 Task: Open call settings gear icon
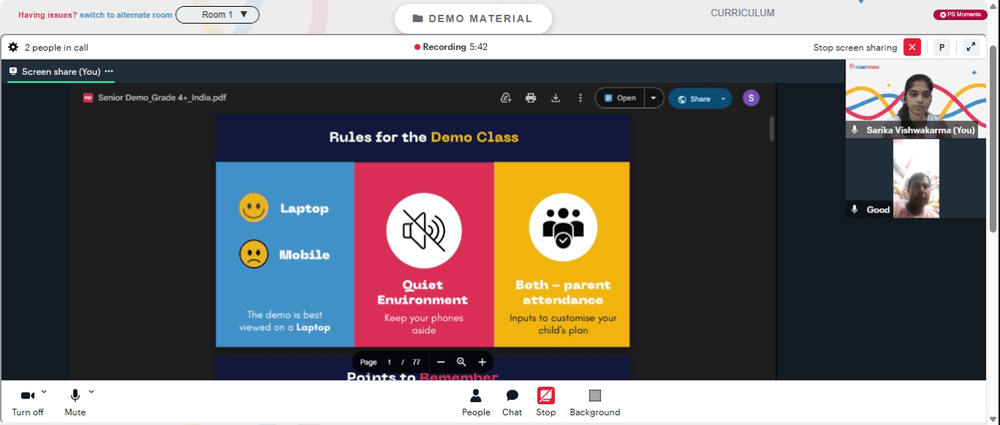[13, 47]
